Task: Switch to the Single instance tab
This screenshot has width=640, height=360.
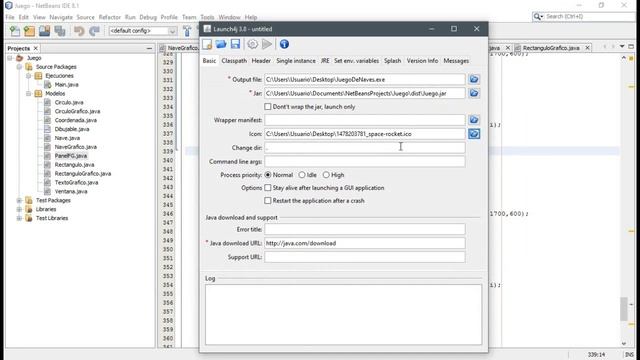Action: [x=296, y=60]
